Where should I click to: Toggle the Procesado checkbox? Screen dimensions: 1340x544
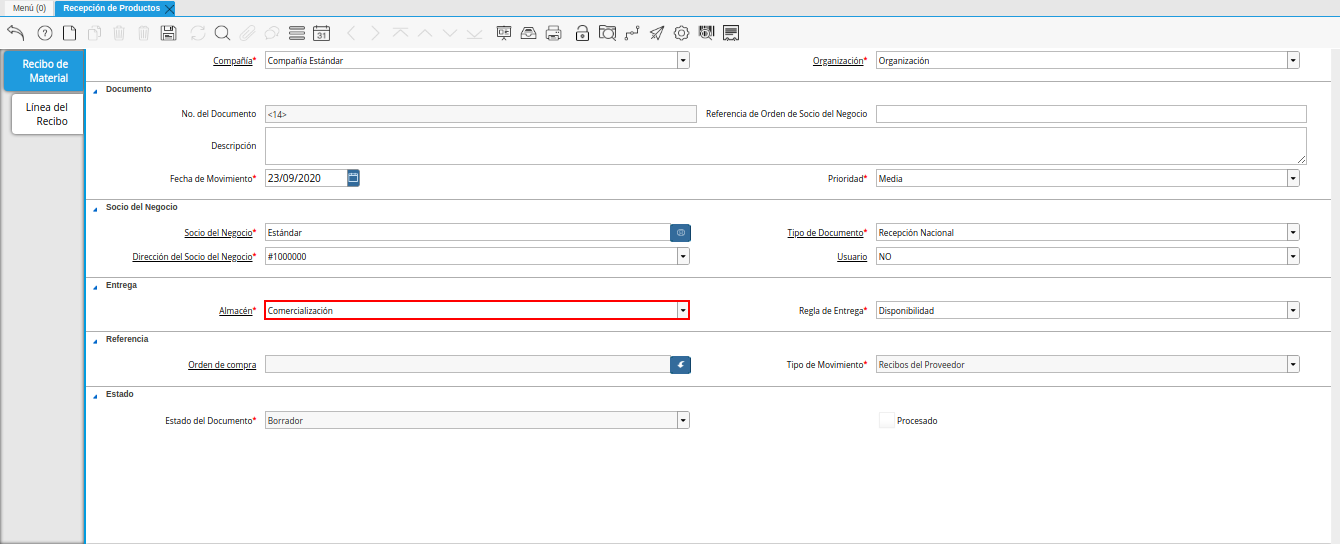coord(886,421)
